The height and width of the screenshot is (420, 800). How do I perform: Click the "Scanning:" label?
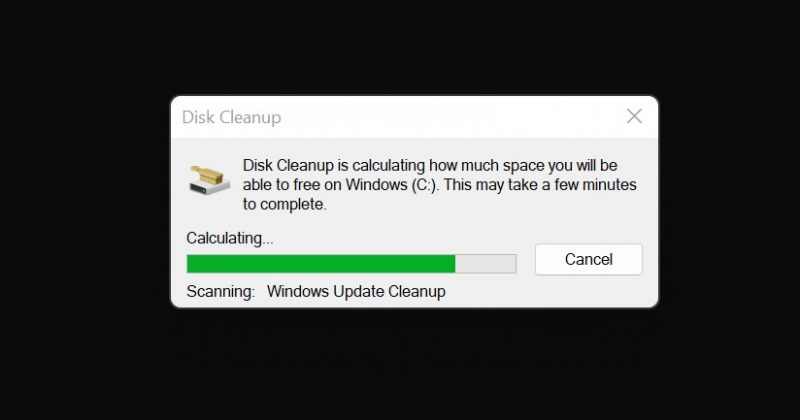coord(220,291)
